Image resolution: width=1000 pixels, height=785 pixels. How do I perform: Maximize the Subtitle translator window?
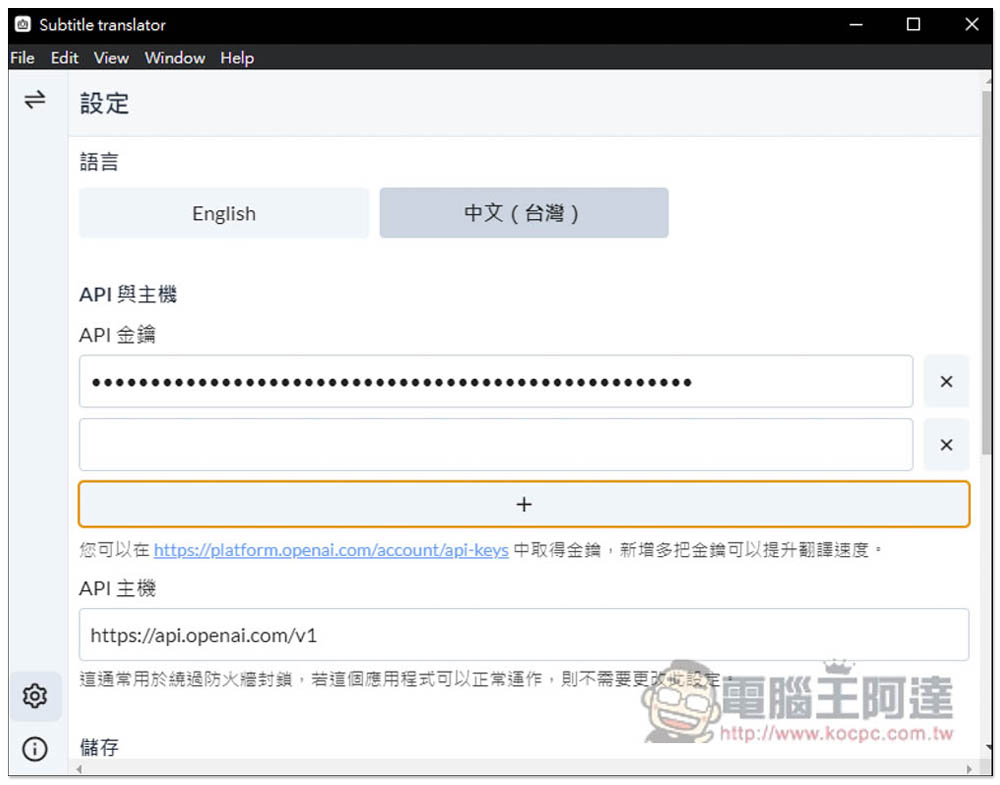click(913, 24)
